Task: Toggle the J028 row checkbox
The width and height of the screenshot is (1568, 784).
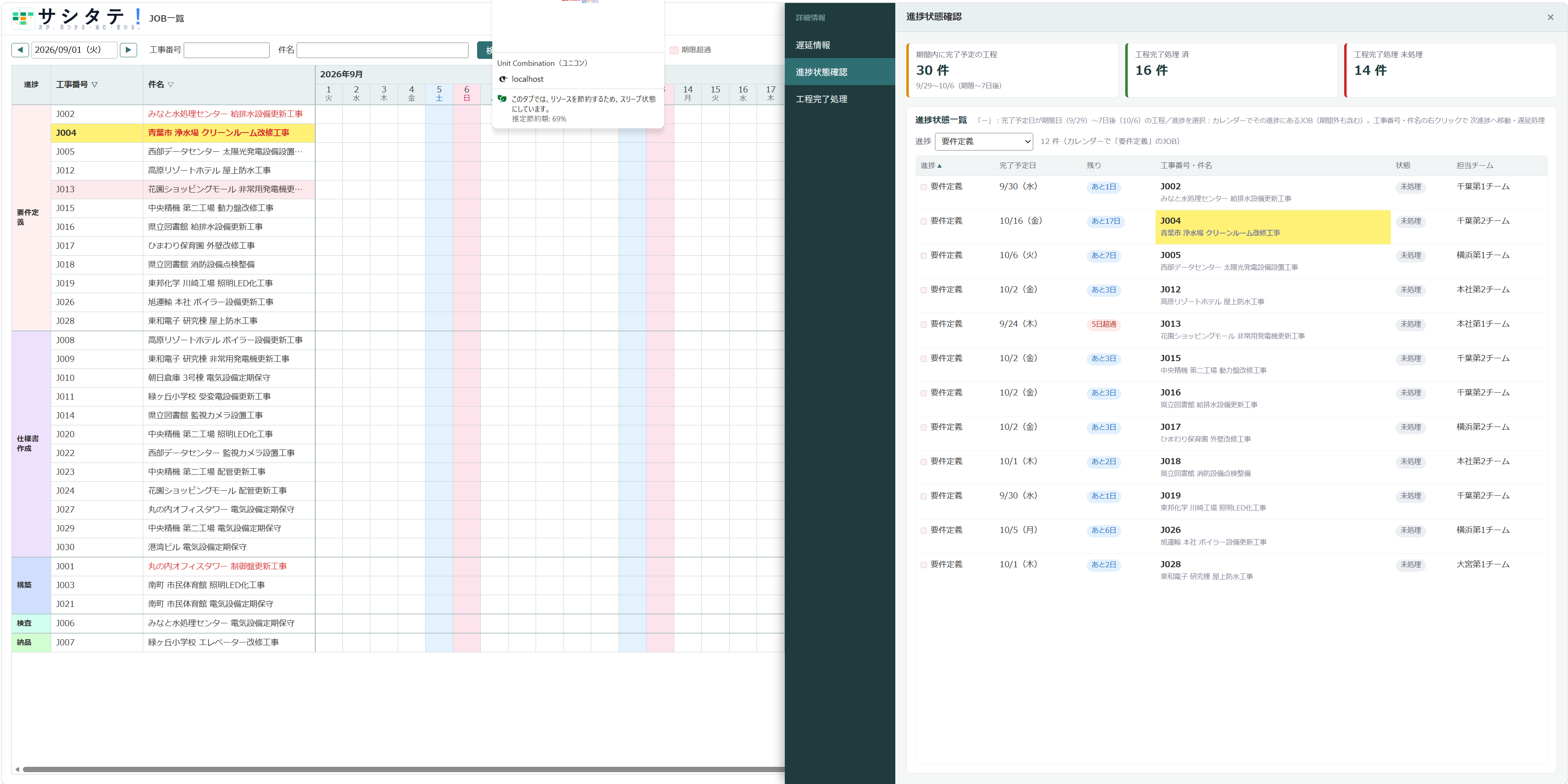Action: click(924, 565)
